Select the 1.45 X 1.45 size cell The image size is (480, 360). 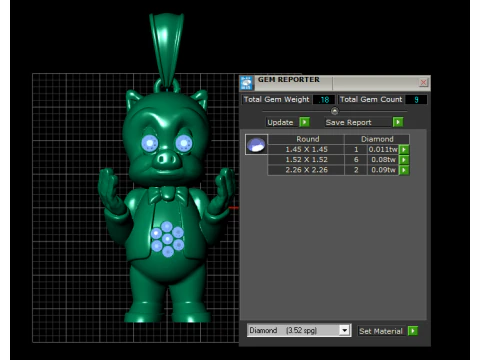click(x=306, y=150)
